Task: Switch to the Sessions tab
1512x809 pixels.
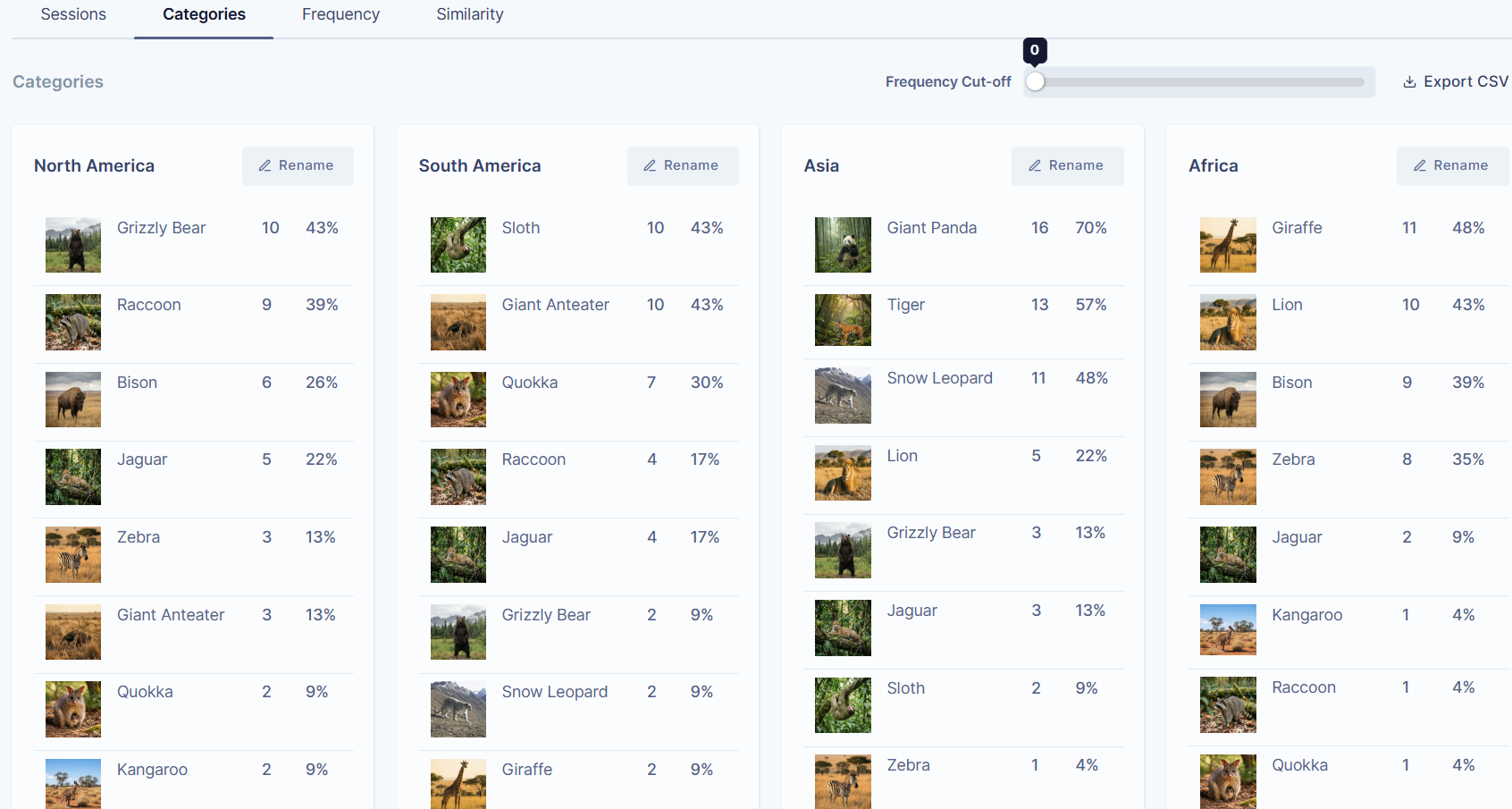Action: (x=73, y=14)
